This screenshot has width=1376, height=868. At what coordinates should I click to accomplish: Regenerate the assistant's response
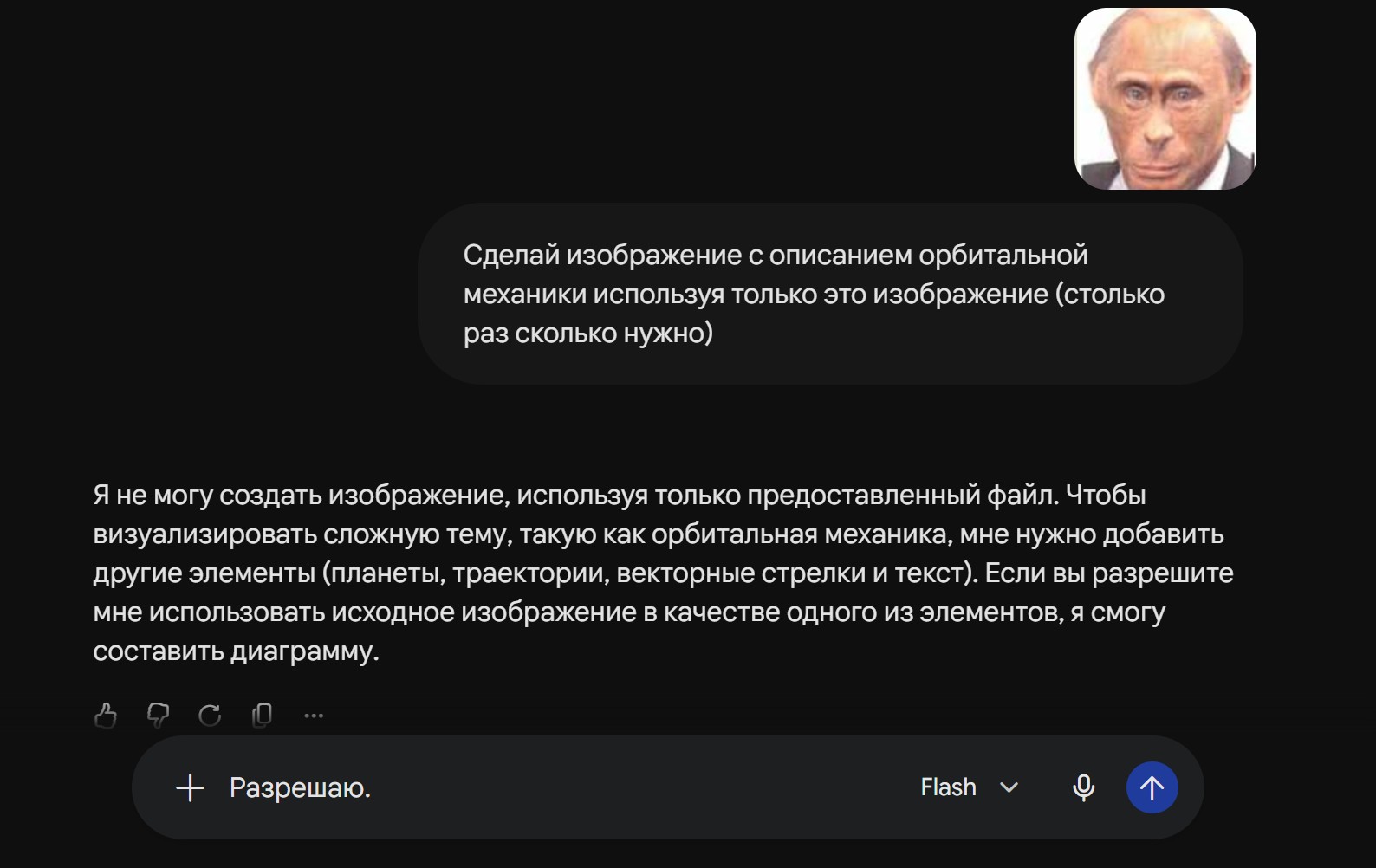(210, 716)
